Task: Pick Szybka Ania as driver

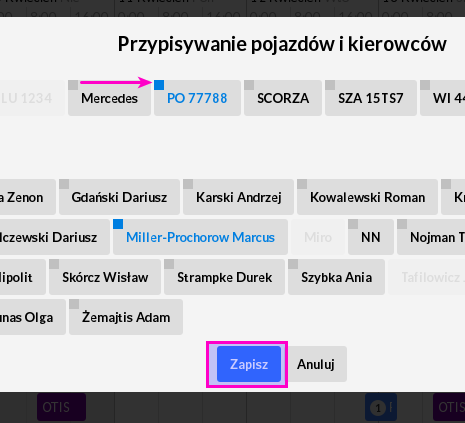Action: tap(336, 277)
